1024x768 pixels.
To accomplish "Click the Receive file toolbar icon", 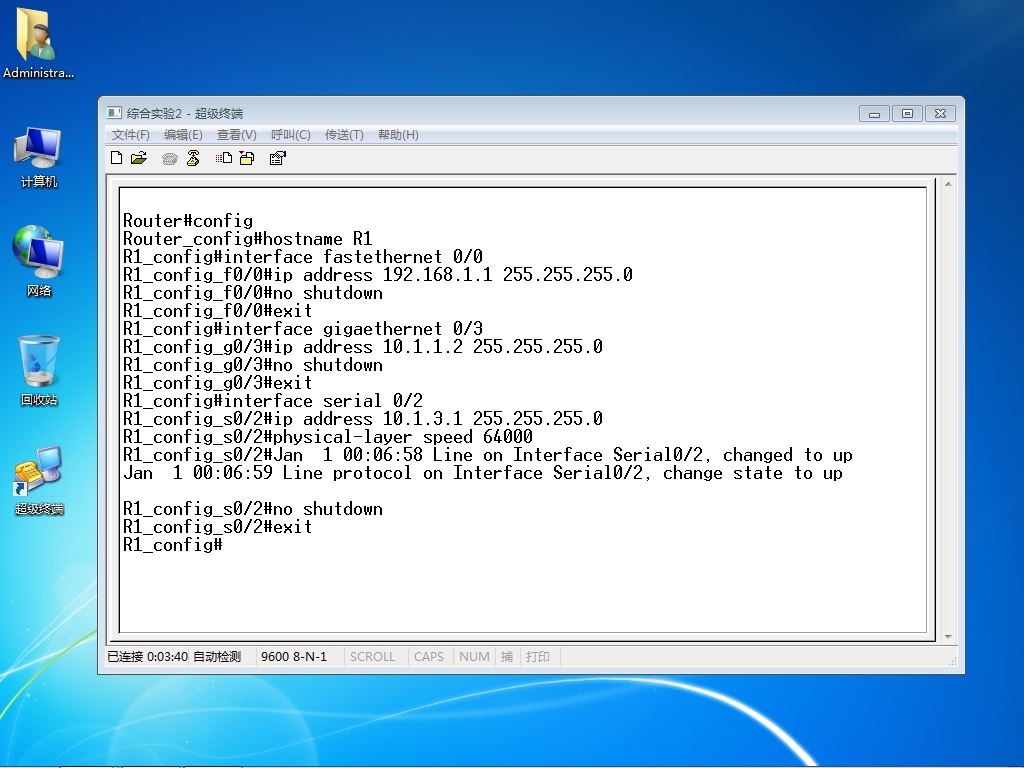I will coord(247,157).
